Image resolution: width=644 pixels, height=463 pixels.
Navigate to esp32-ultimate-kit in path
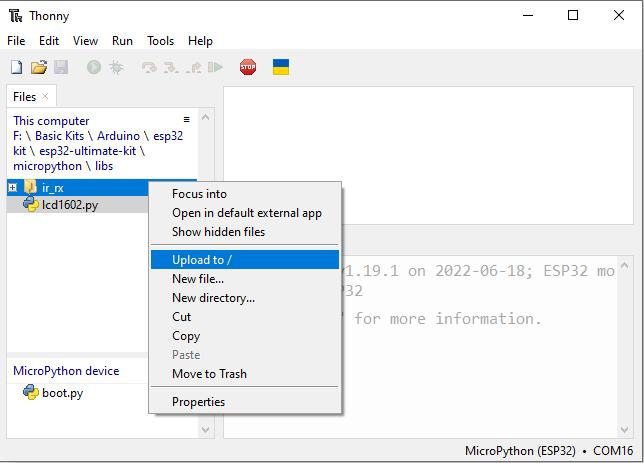[x=87, y=151]
